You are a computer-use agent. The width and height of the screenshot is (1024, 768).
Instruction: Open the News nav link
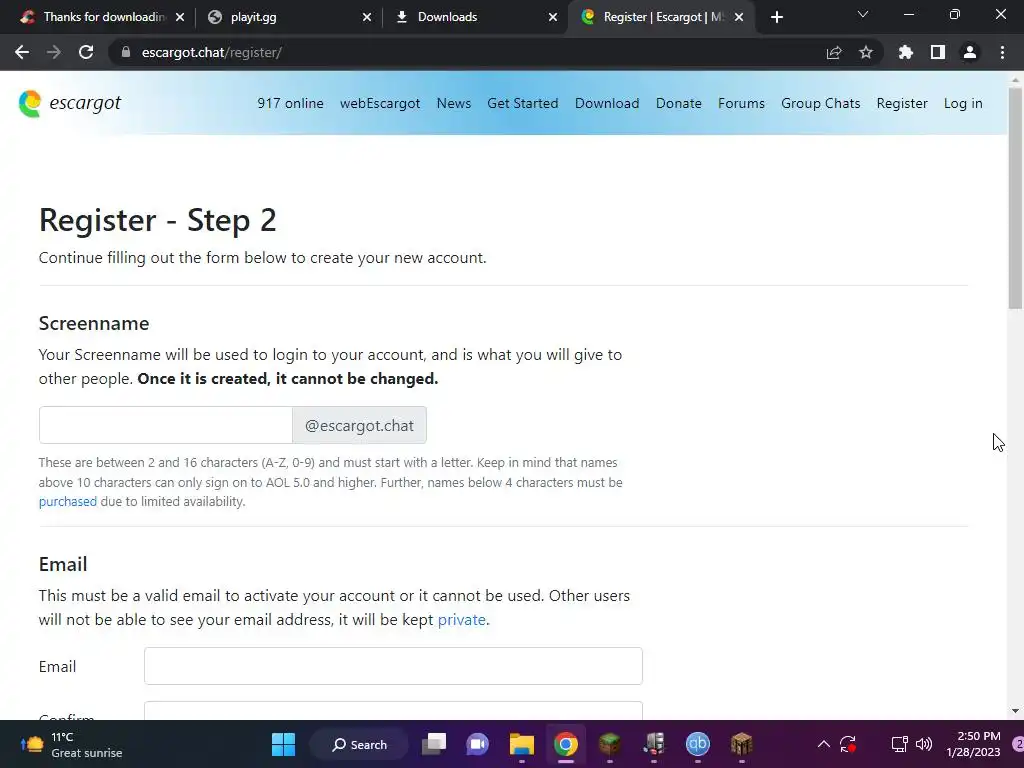(454, 103)
